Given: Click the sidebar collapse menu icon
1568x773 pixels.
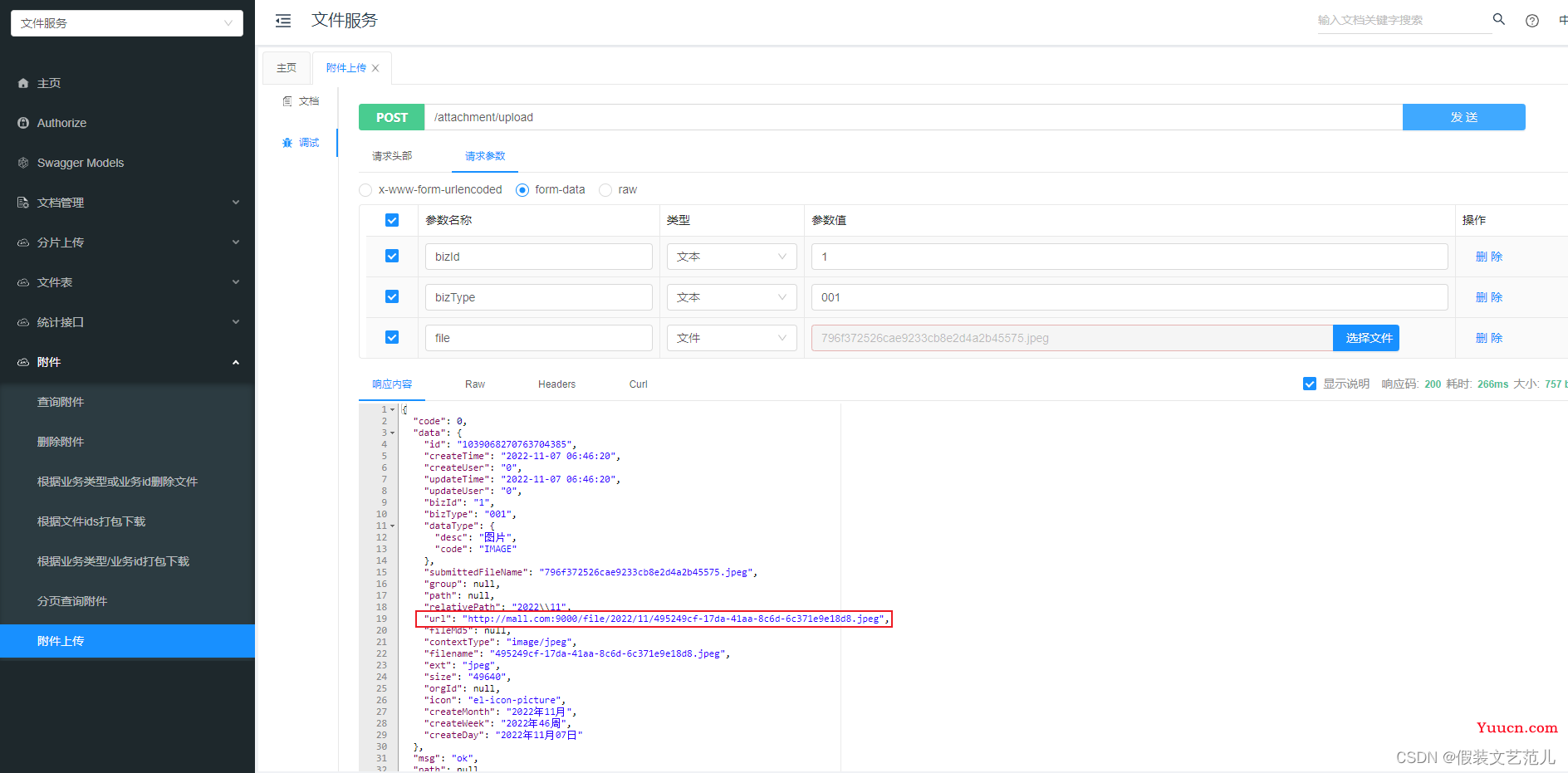Looking at the screenshot, I should click(x=283, y=21).
